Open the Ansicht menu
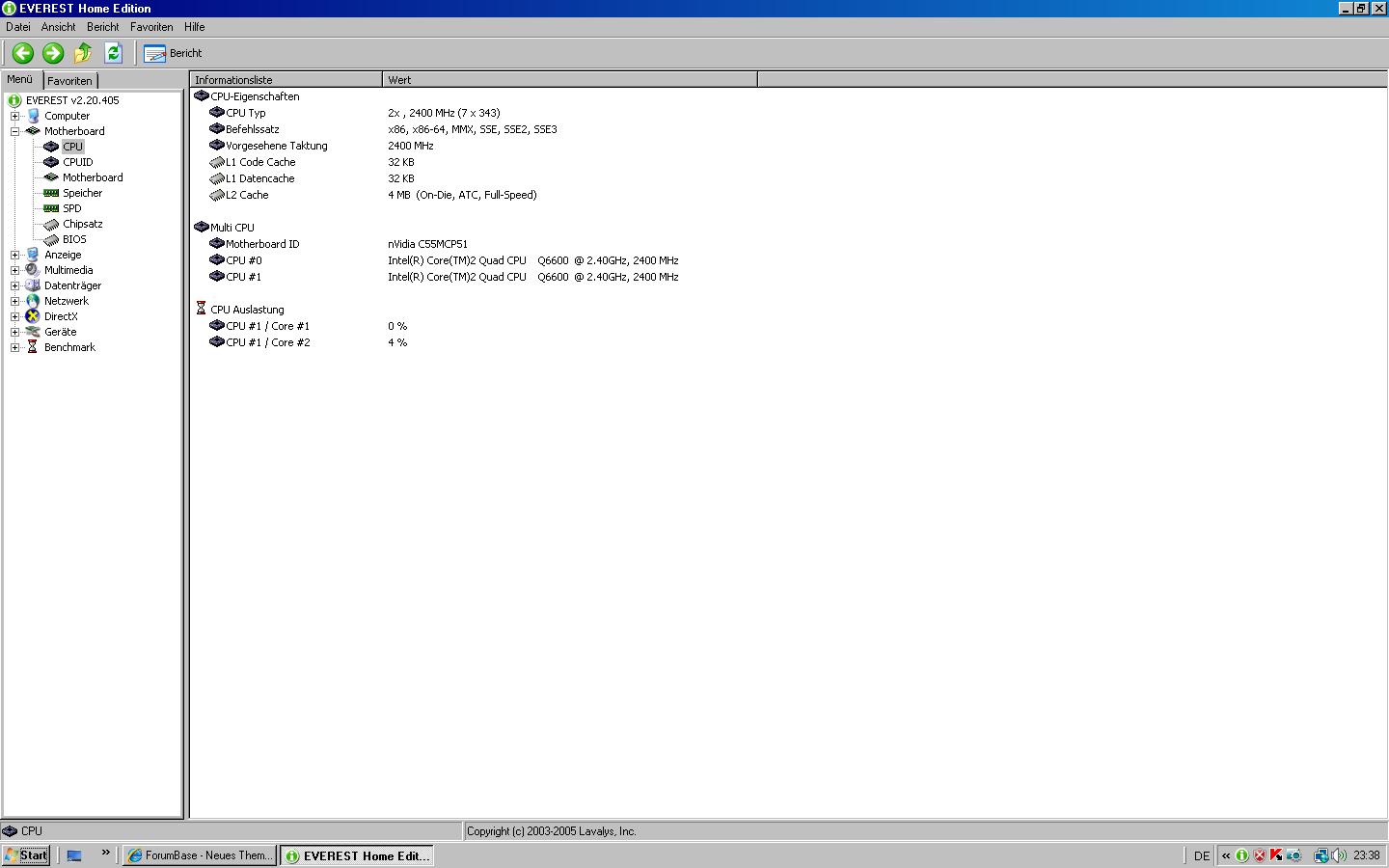The height and width of the screenshot is (868, 1389). pyautogui.click(x=58, y=27)
